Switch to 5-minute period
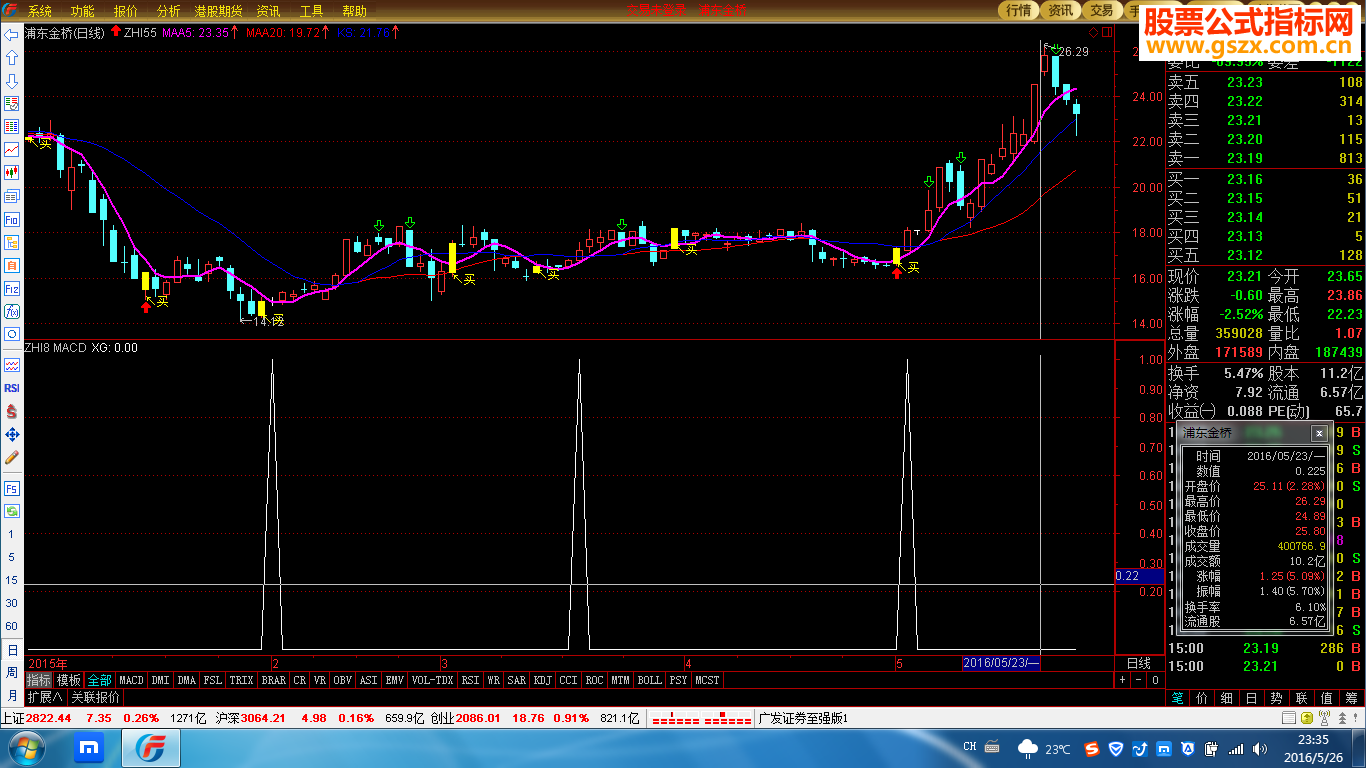The height and width of the screenshot is (768, 1366). (12, 557)
